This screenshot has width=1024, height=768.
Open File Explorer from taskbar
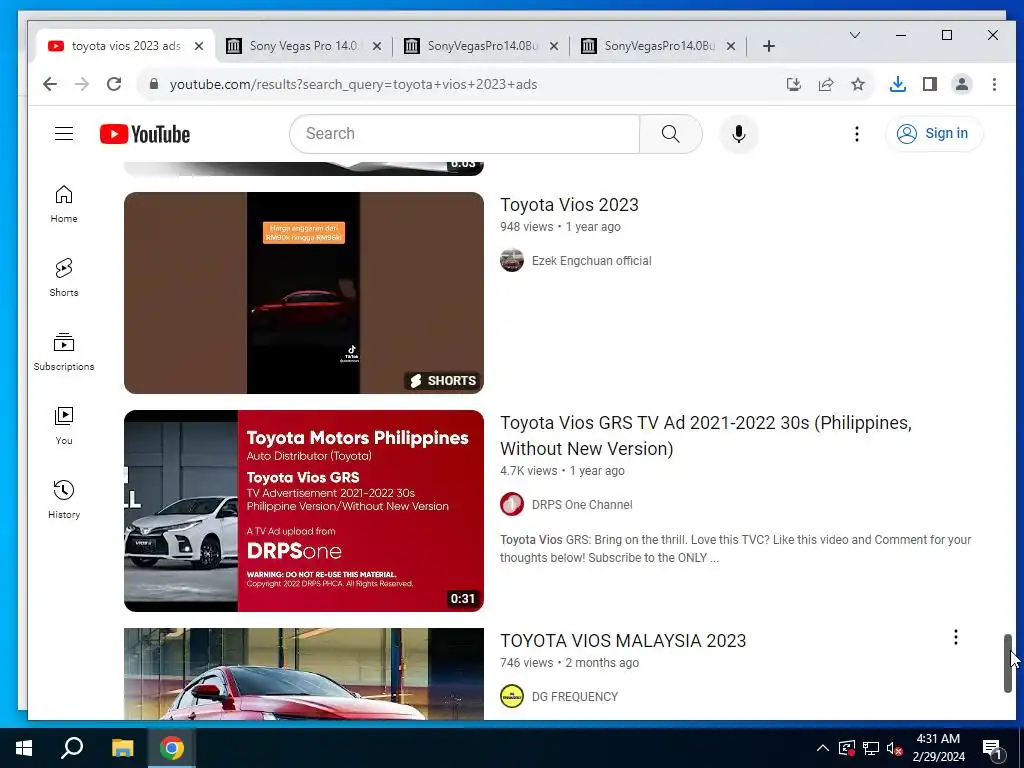122,748
